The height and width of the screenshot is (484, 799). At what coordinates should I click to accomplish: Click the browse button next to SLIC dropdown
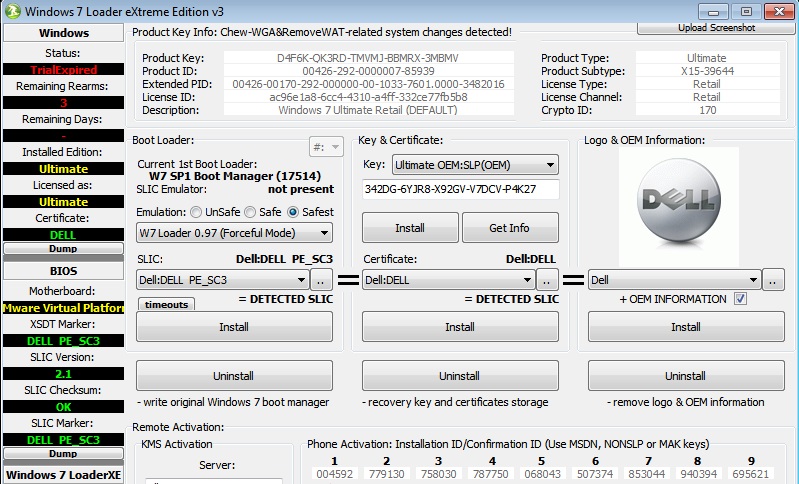[x=321, y=280]
